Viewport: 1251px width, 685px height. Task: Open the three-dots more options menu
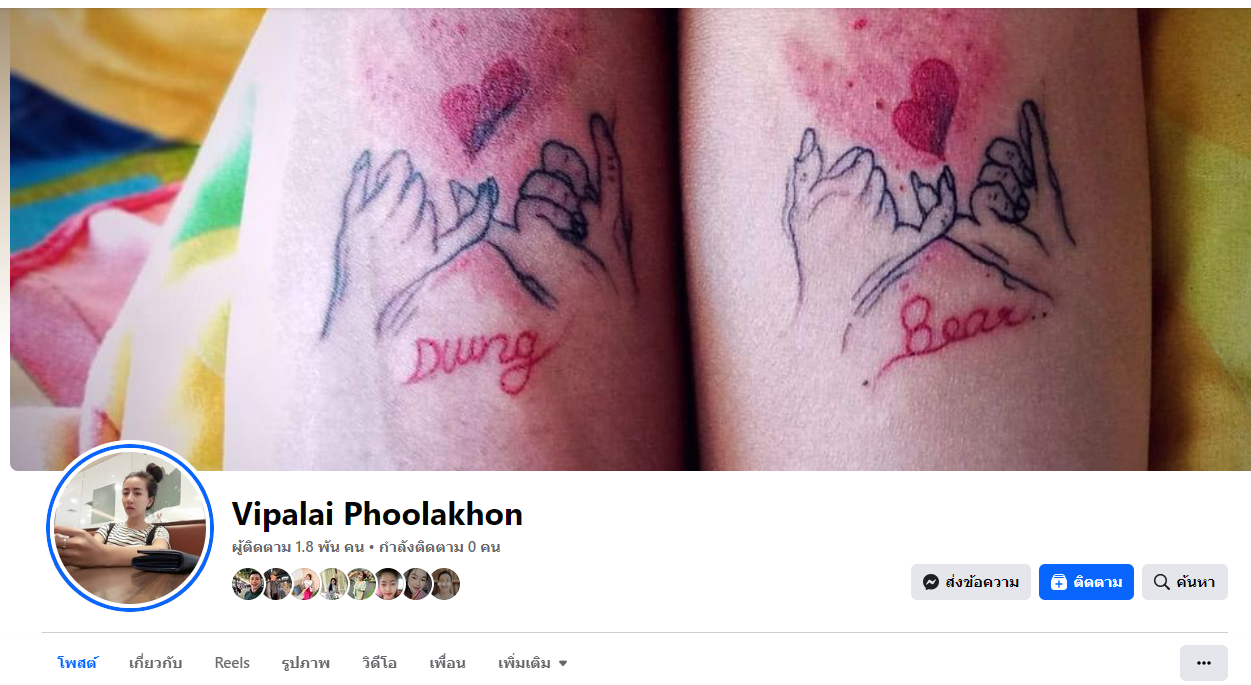1204,663
